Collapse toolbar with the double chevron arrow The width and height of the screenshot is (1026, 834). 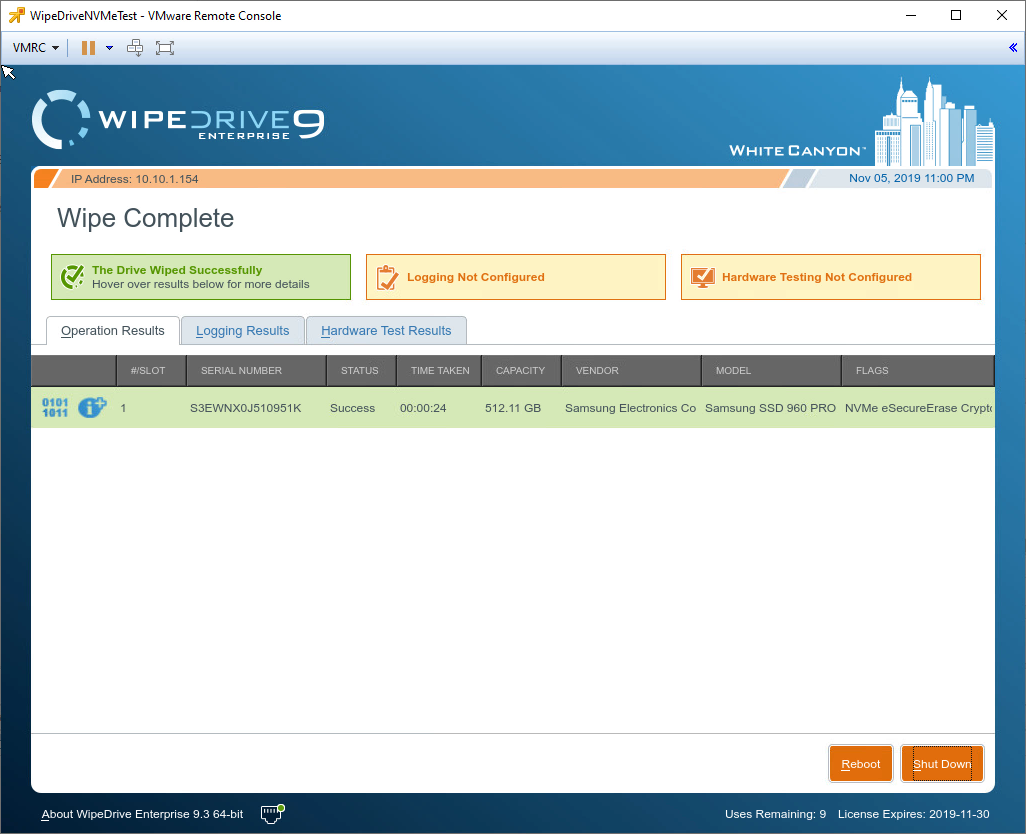pyautogui.click(x=1013, y=47)
